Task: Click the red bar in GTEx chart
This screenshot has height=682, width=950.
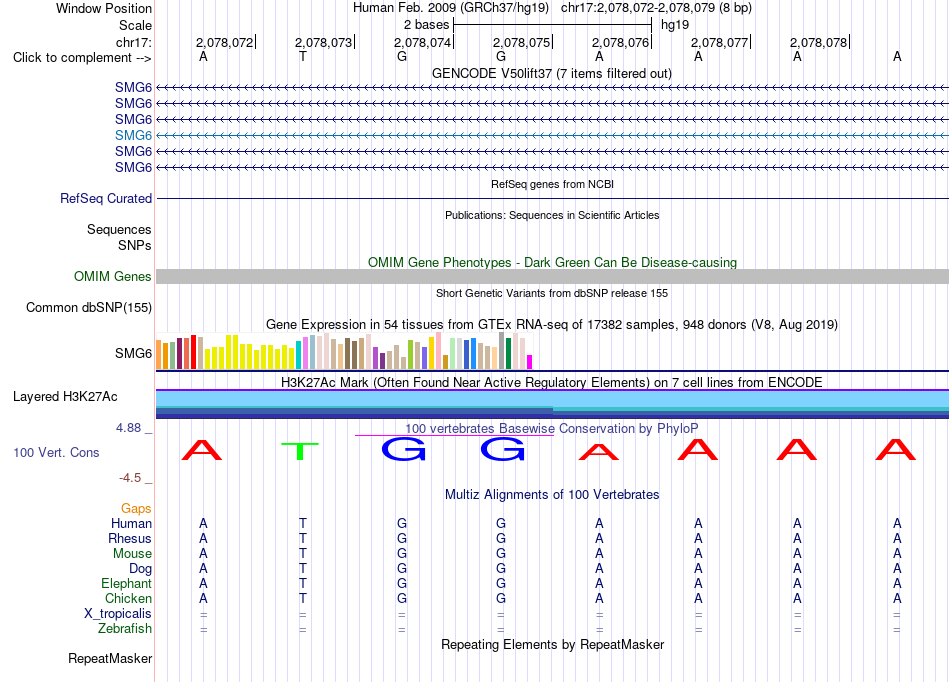Action: 193,352
